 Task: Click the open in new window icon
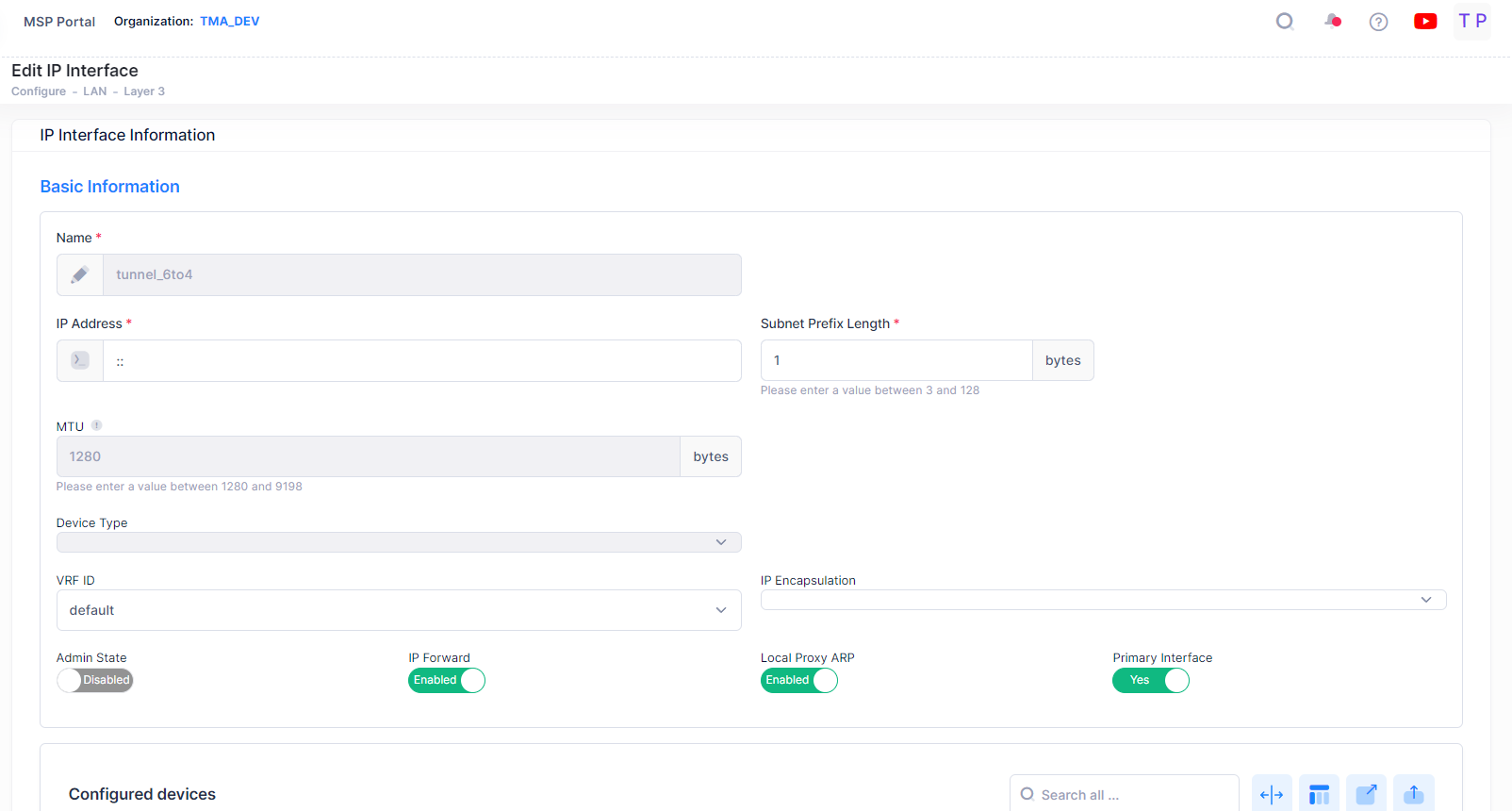(1366, 795)
